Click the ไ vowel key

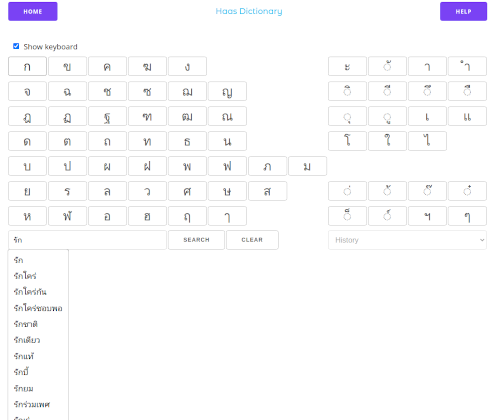tap(427, 141)
